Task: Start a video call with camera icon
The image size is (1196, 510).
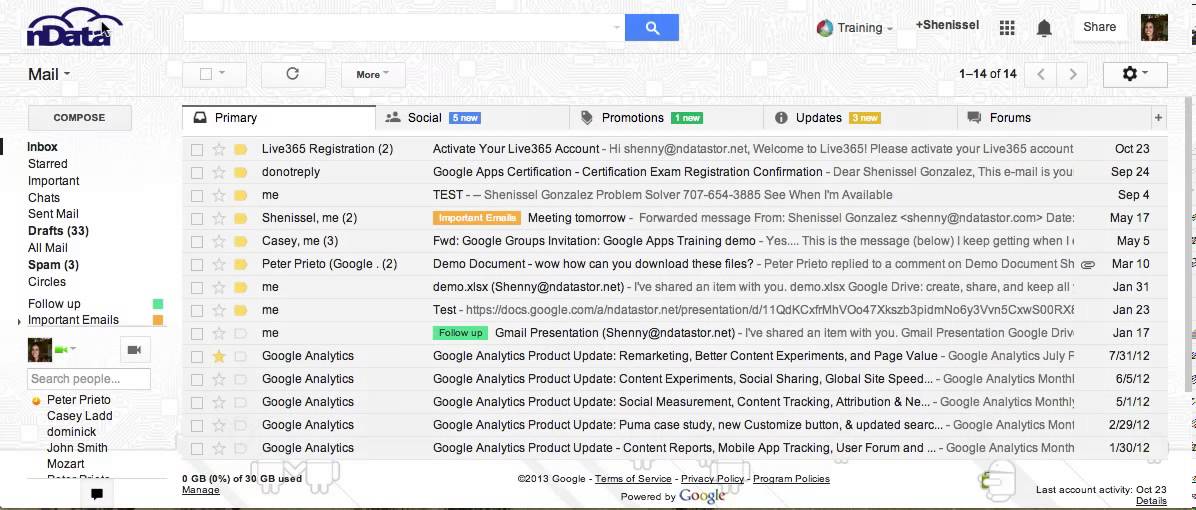Action: tap(134, 350)
